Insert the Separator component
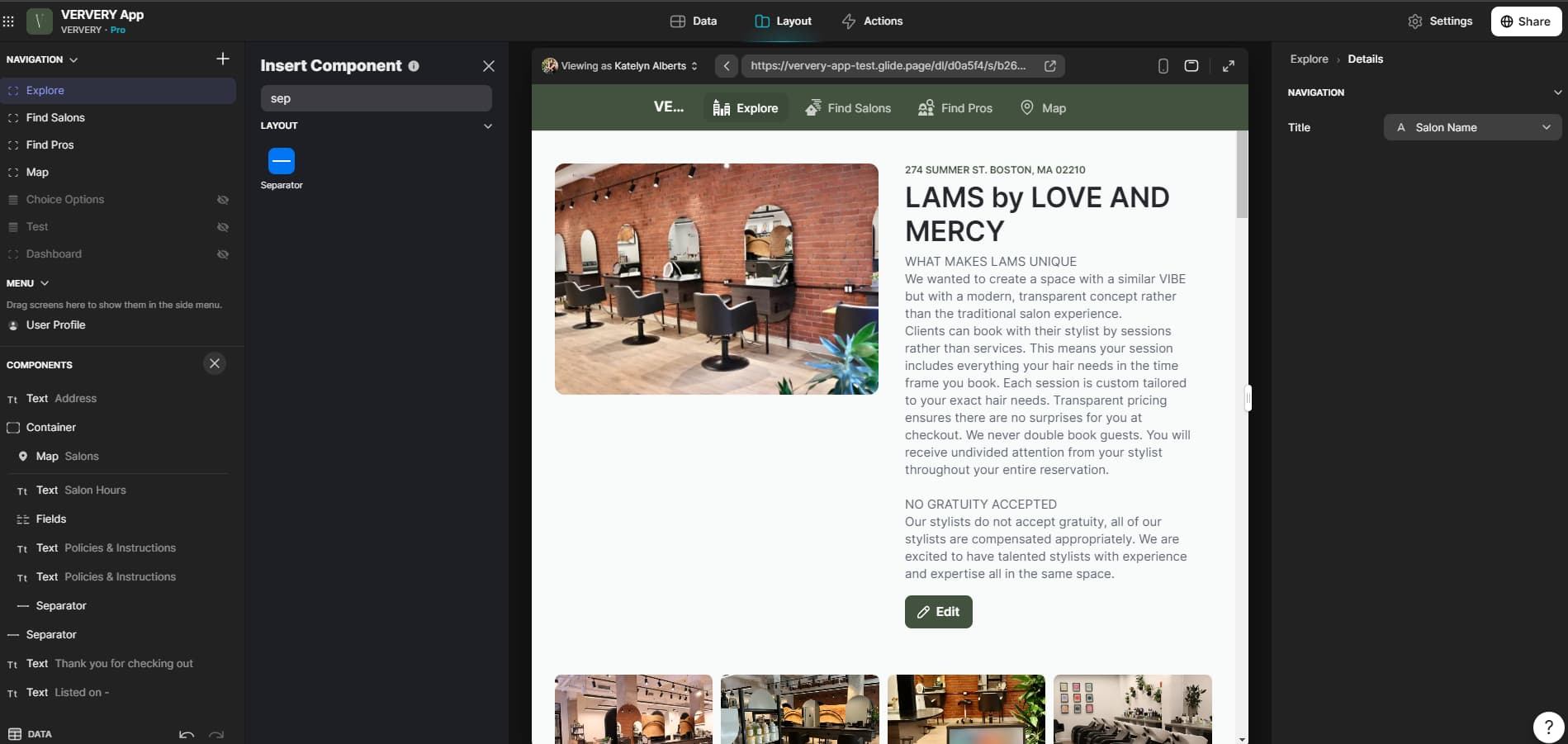The width and height of the screenshot is (1568, 744). pos(282,168)
